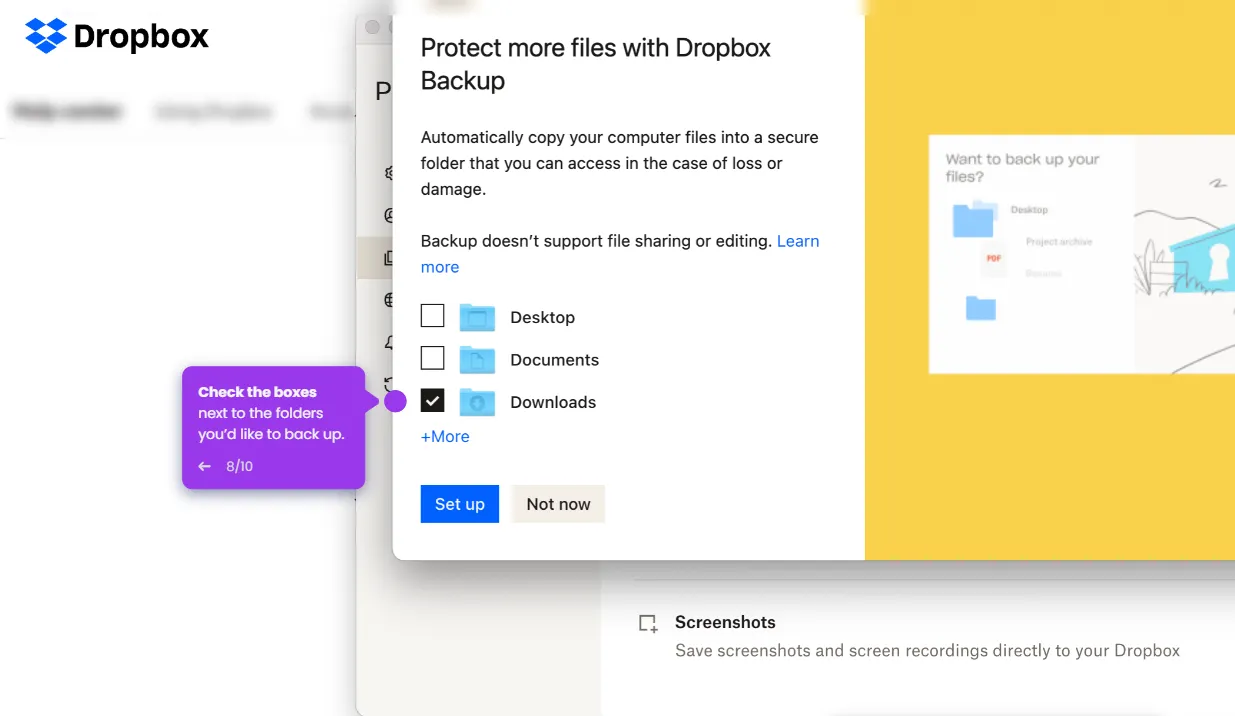Click the Desktop folder icon
The width and height of the screenshot is (1235, 716).
(x=477, y=317)
